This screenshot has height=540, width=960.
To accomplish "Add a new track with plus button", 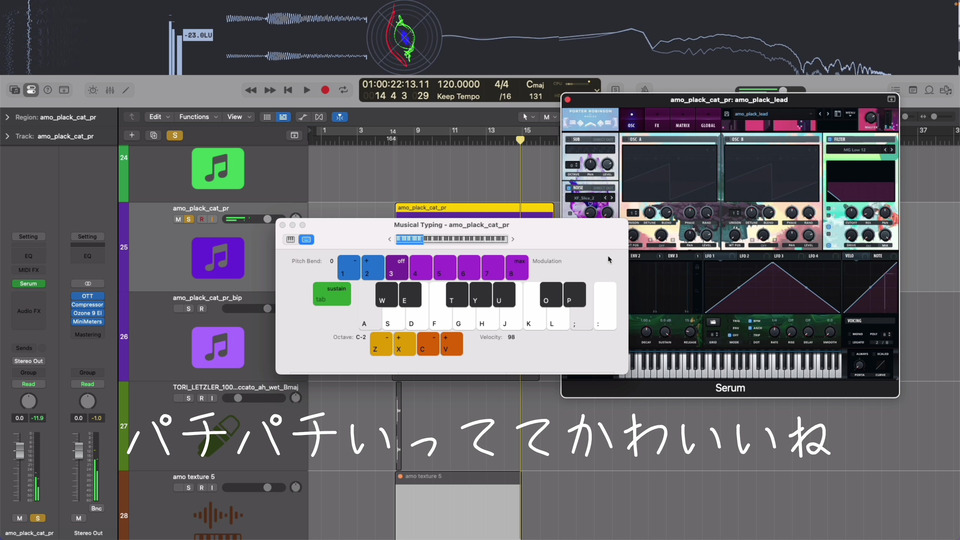I will (132, 135).
